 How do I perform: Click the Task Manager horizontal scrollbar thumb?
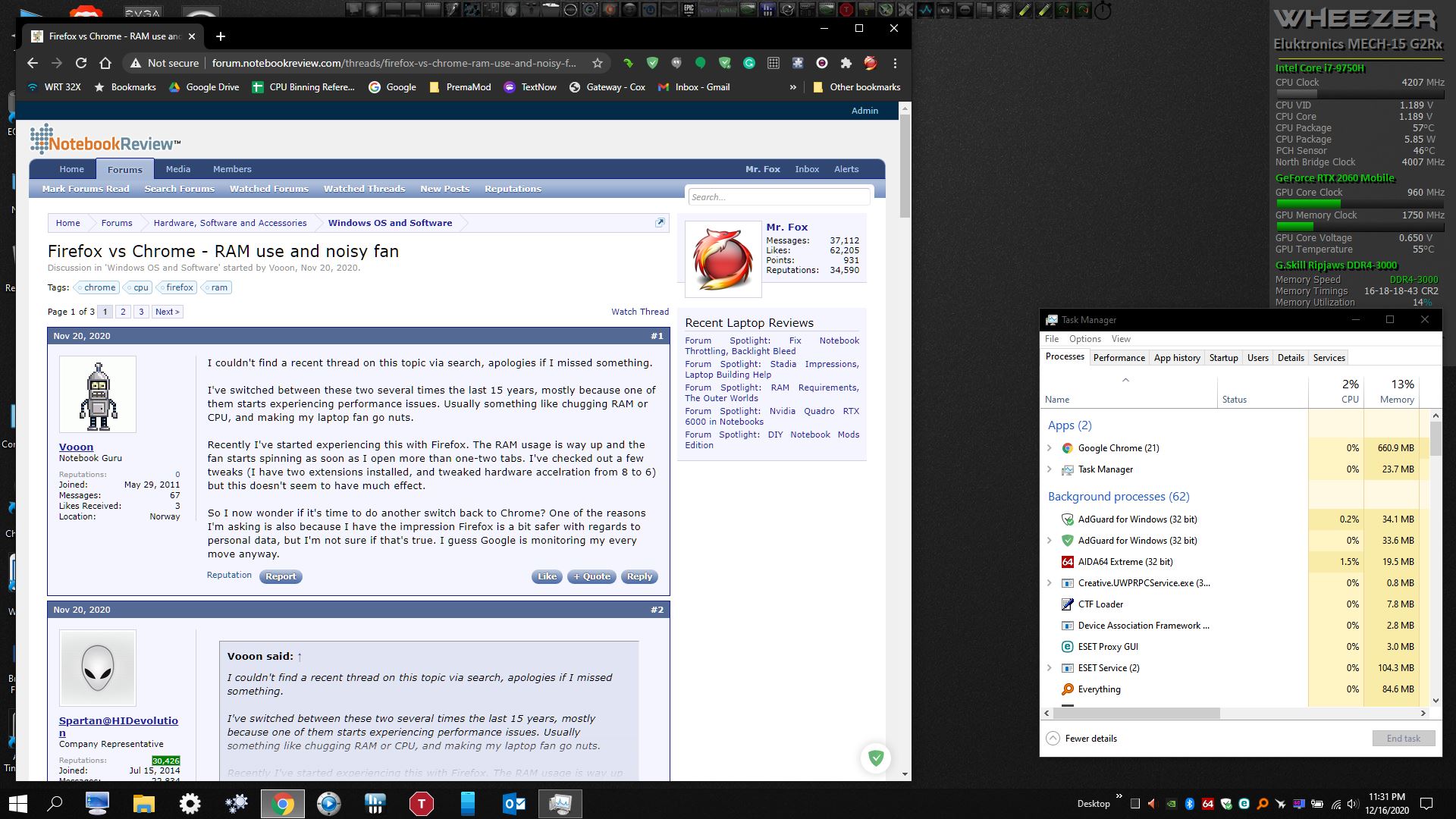(x=1136, y=714)
